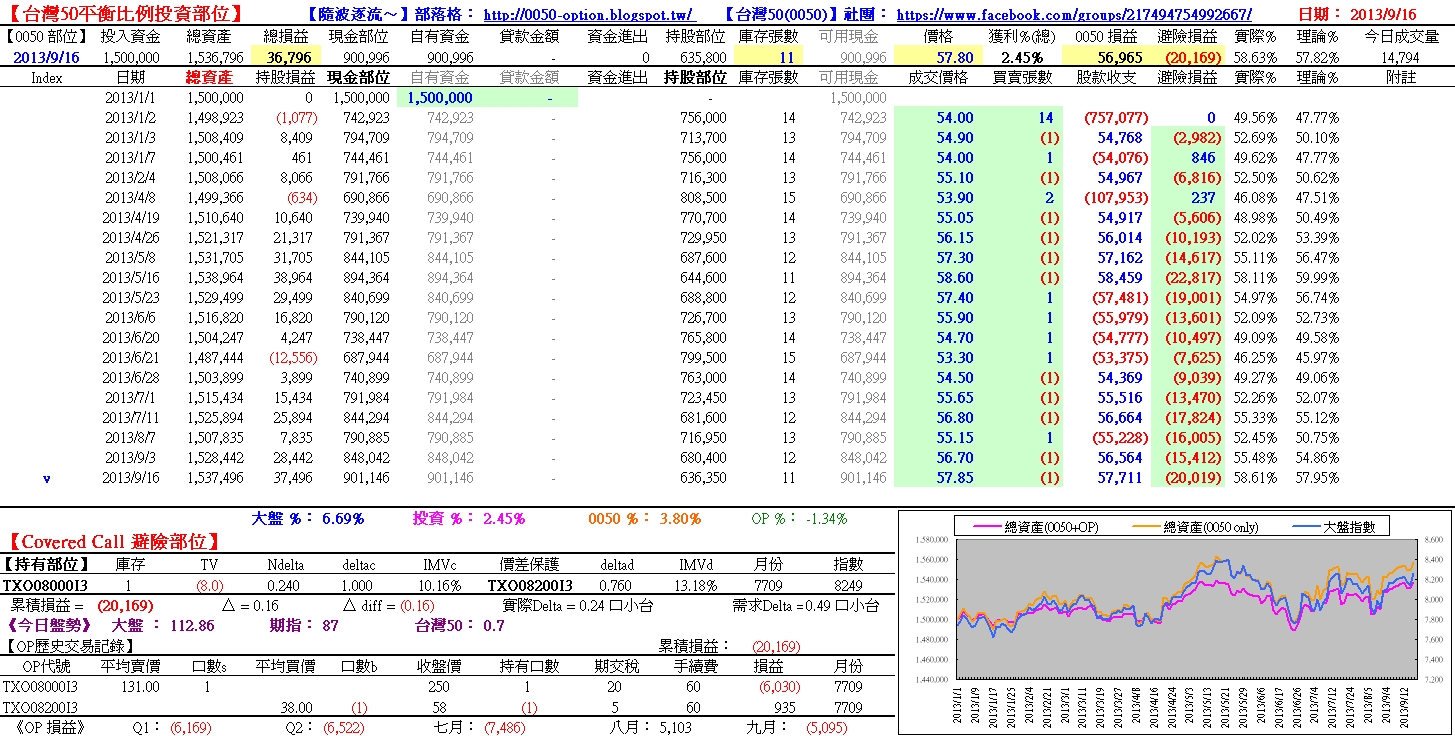Image resolution: width=1455 pixels, height=736 pixels.
Task: Click the 買賣張數 column header
Action: coord(1022,77)
